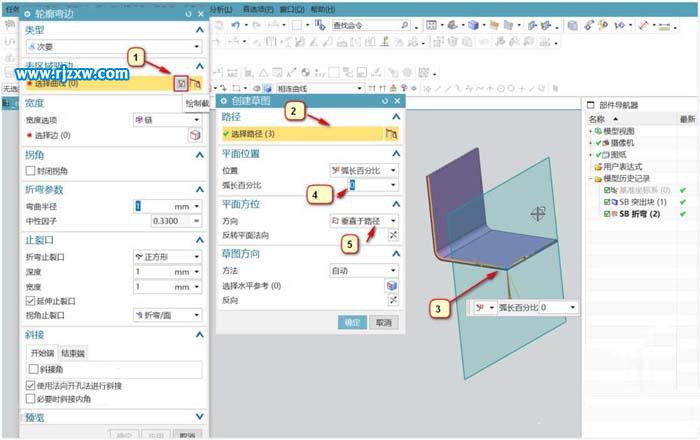Image resolution: width=700 pixels, height=440 pixels.
Task: Click the 模型历史记录 folder icon
Action: pyautogui.click(x=598, y=179)
